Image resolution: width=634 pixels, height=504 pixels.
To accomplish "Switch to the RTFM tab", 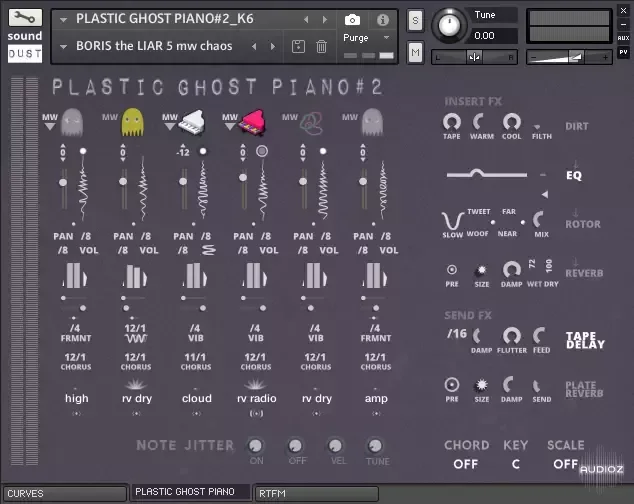I will point(317,493).
